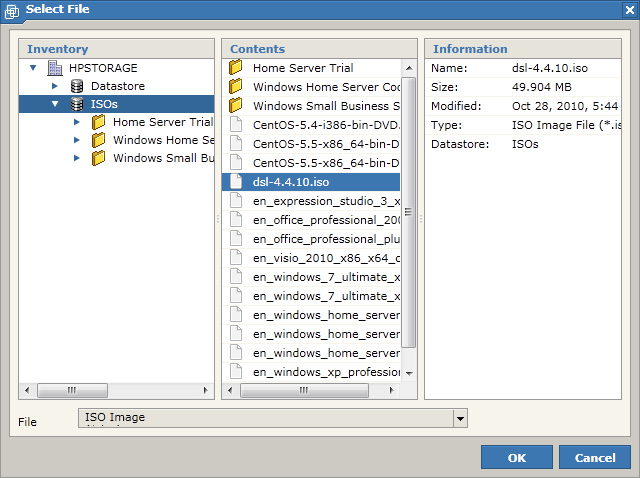This screenshot has width=640, height=478.
Task: Select HPSTORAGE in the Inventory tree
Action: 103,68
